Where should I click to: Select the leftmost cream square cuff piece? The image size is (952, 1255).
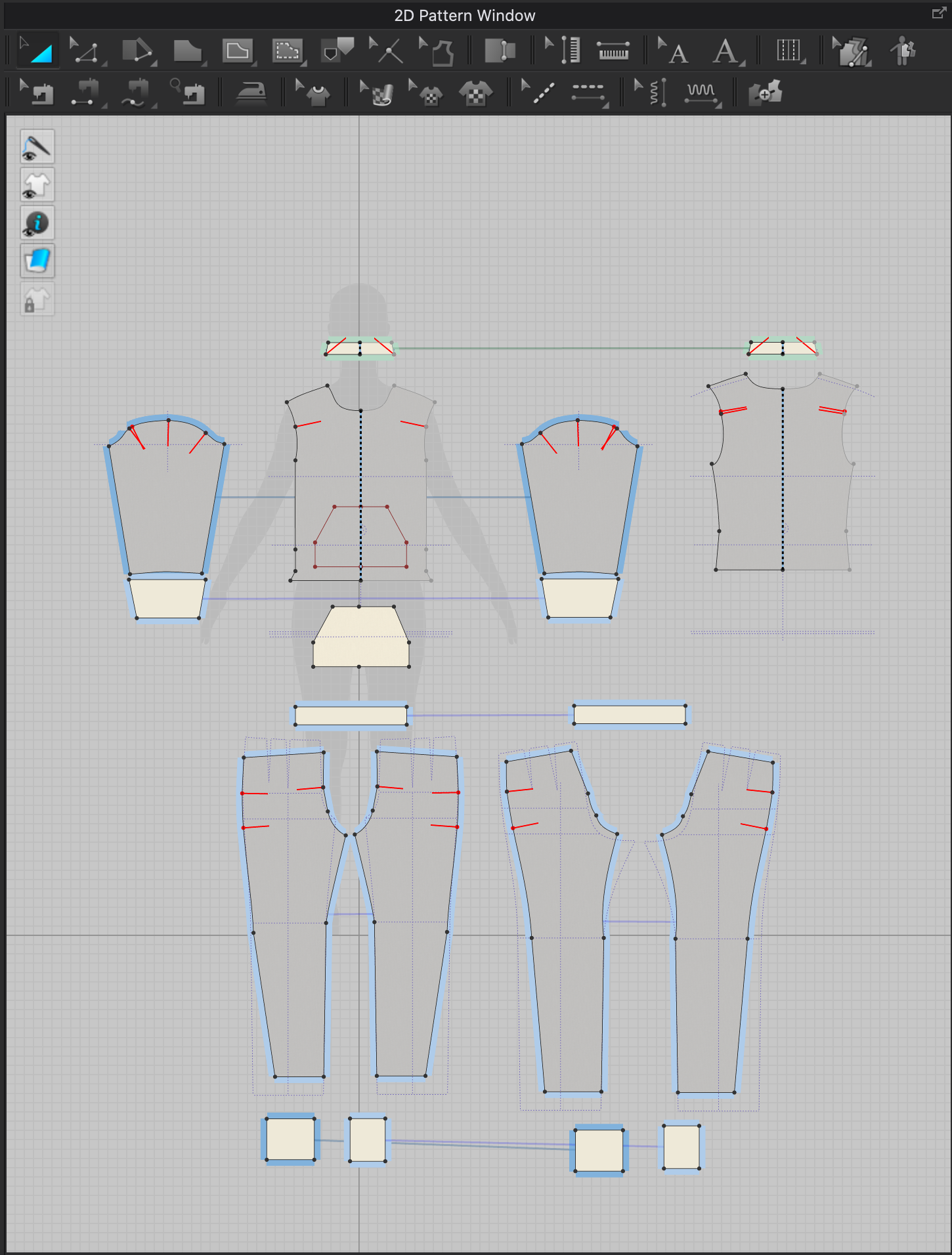coord(290,1139)
